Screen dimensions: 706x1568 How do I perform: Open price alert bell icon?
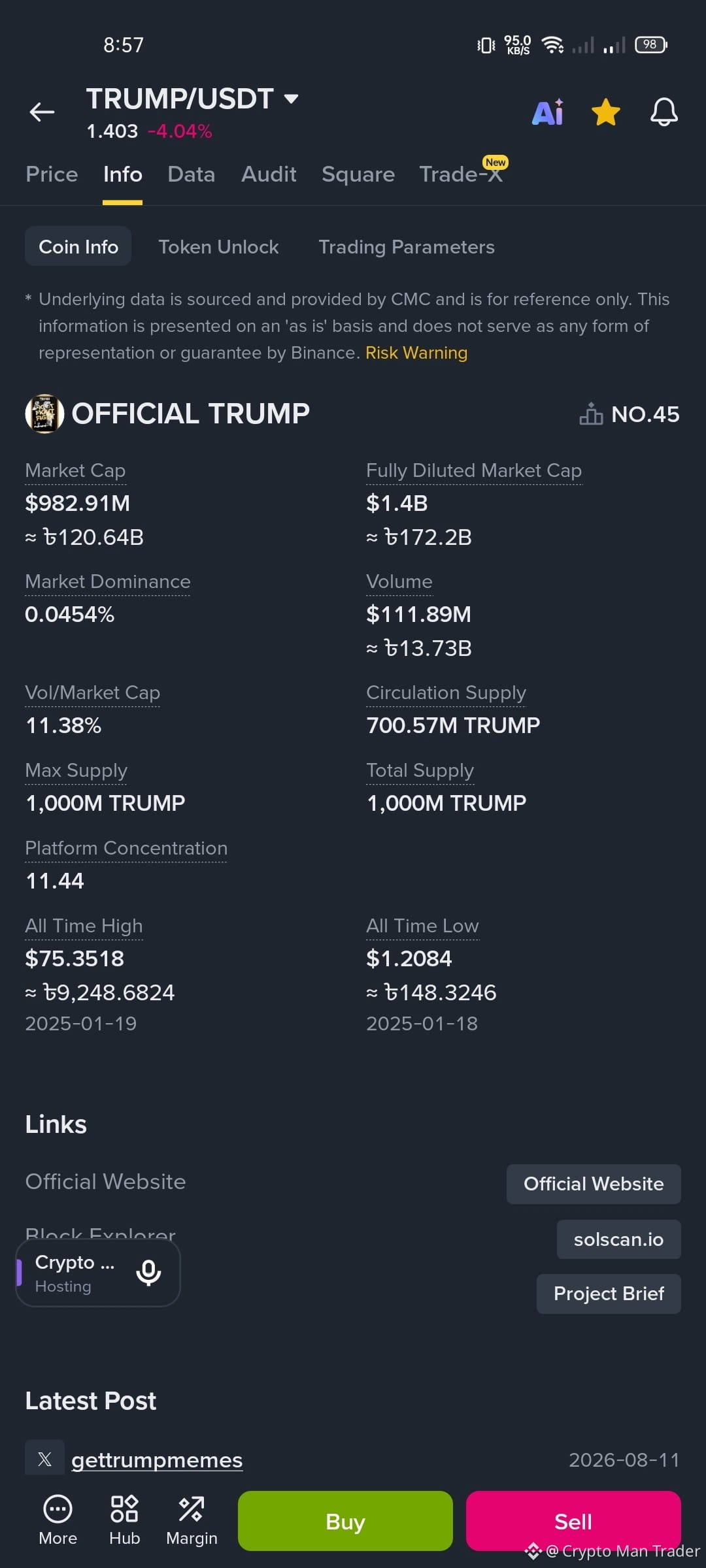point(664,112)
